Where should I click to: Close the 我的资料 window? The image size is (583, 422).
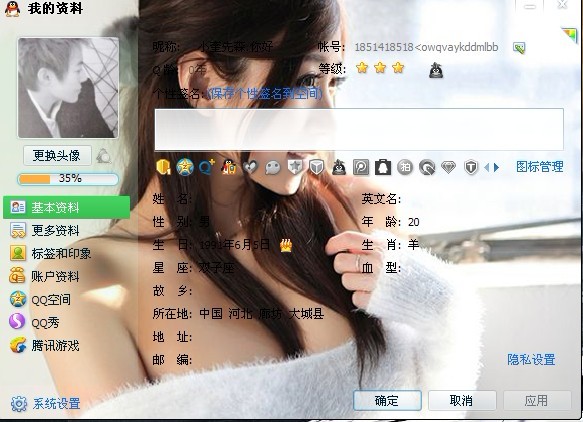pyautogui.click(x=562, y=4)
